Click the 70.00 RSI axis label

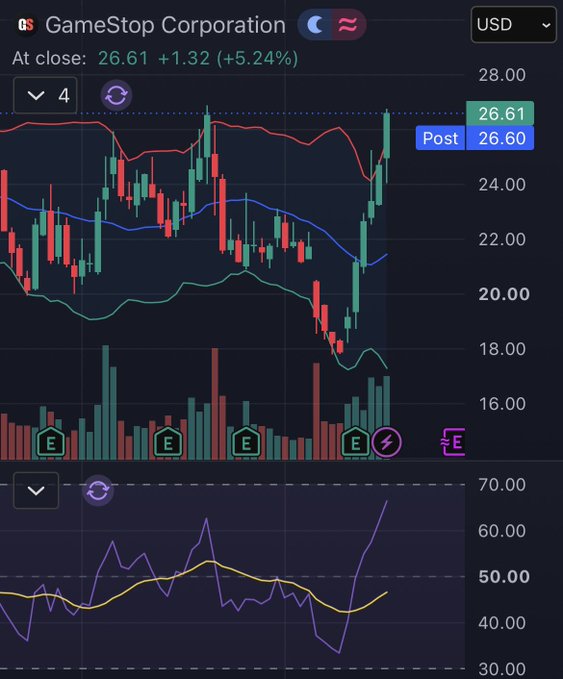click(502, 485)
